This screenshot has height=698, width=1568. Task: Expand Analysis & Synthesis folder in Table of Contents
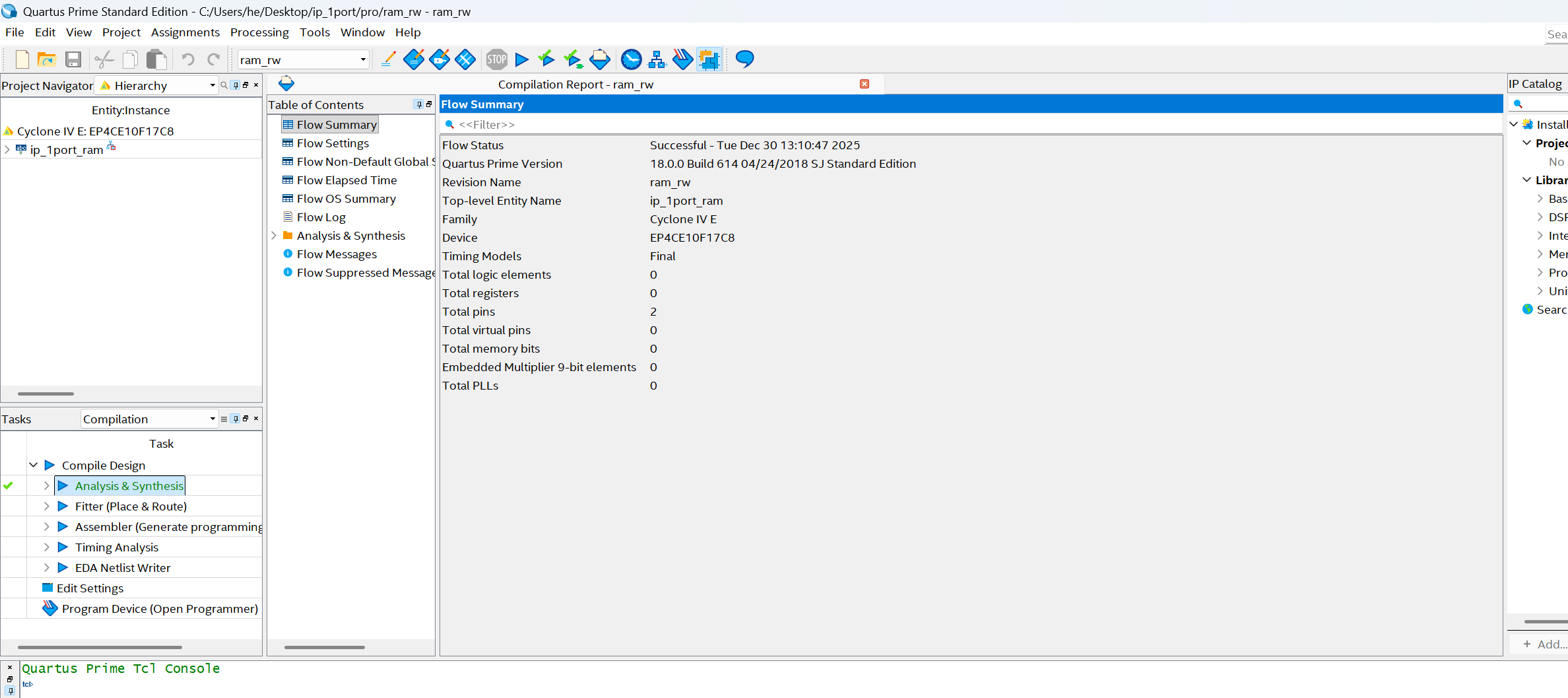point(274,235)
